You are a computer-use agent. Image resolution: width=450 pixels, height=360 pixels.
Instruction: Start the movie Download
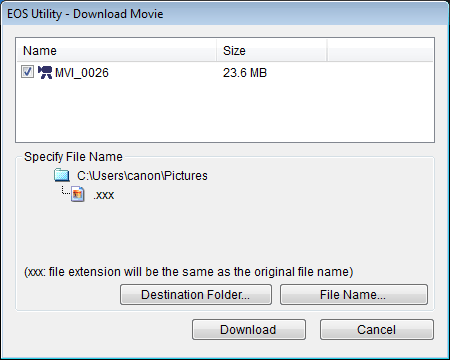(249, 330)
